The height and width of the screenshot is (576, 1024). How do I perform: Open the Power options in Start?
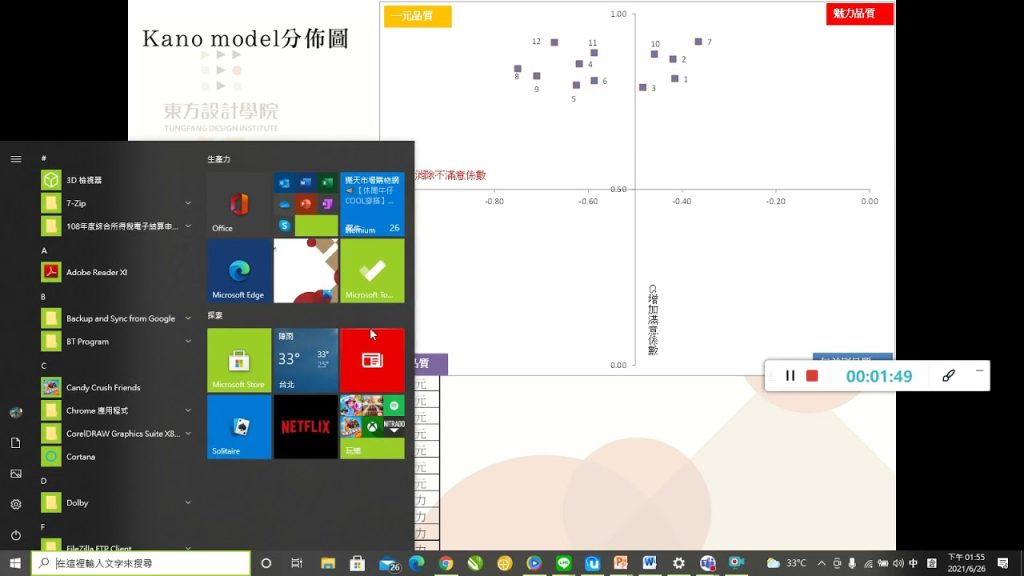16,535
